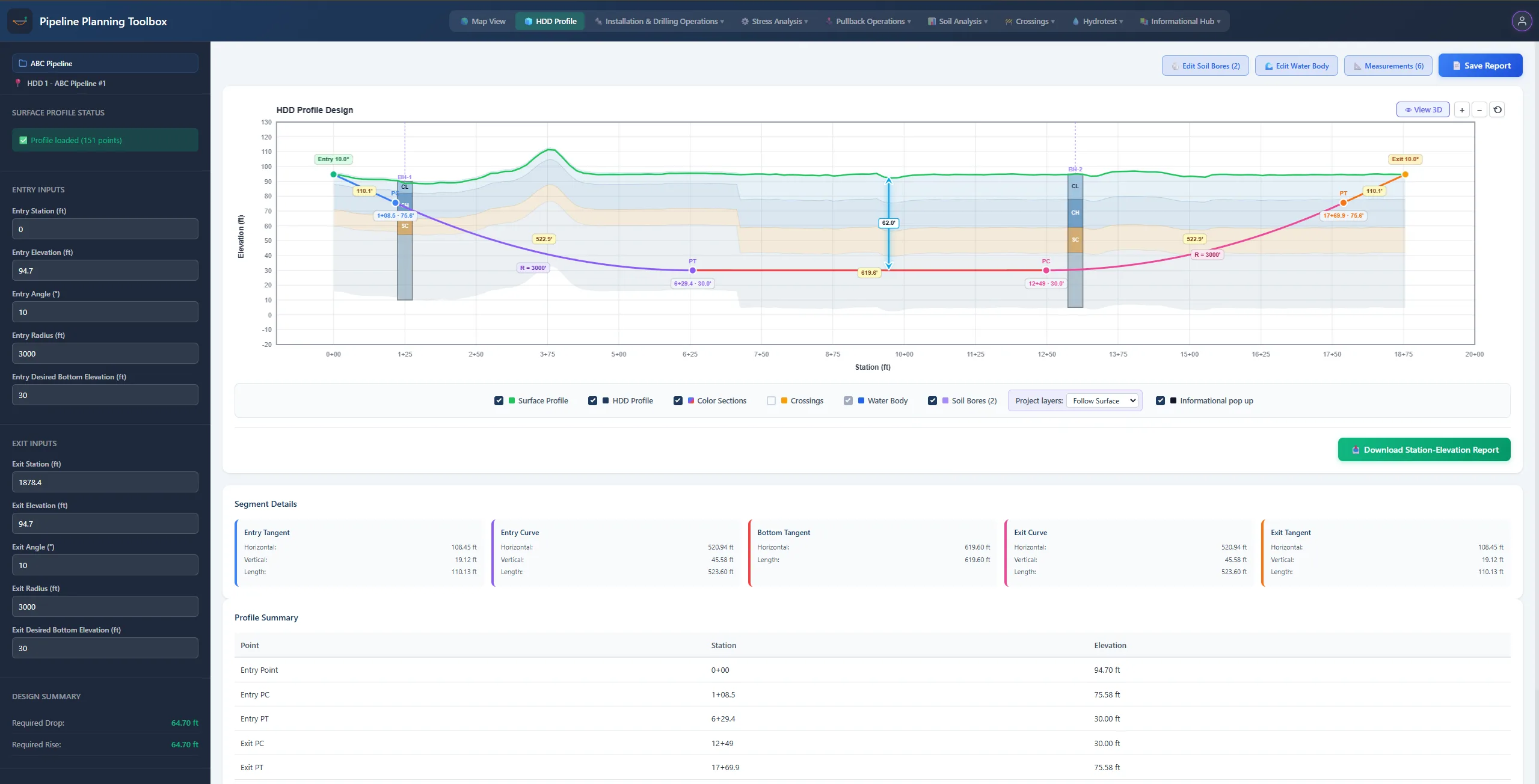Click the ABC Pipeline folder icon

23,63
